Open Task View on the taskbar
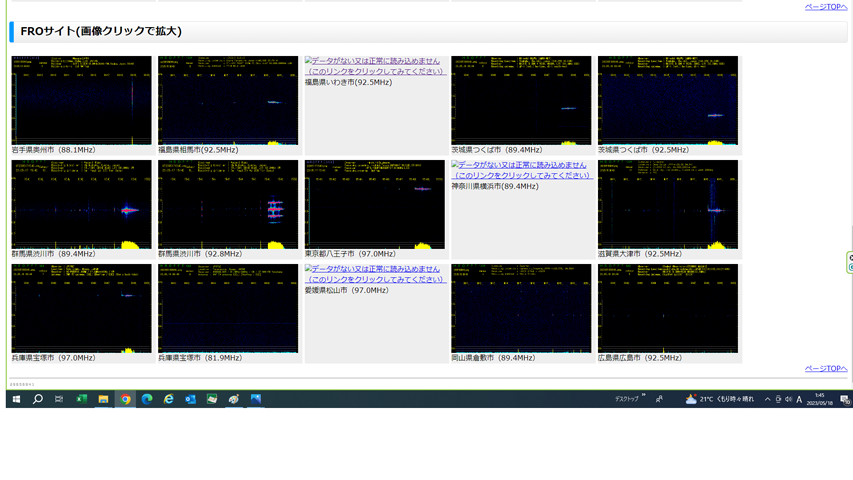Viewport: 853px width, 480px height. point(59,399)
